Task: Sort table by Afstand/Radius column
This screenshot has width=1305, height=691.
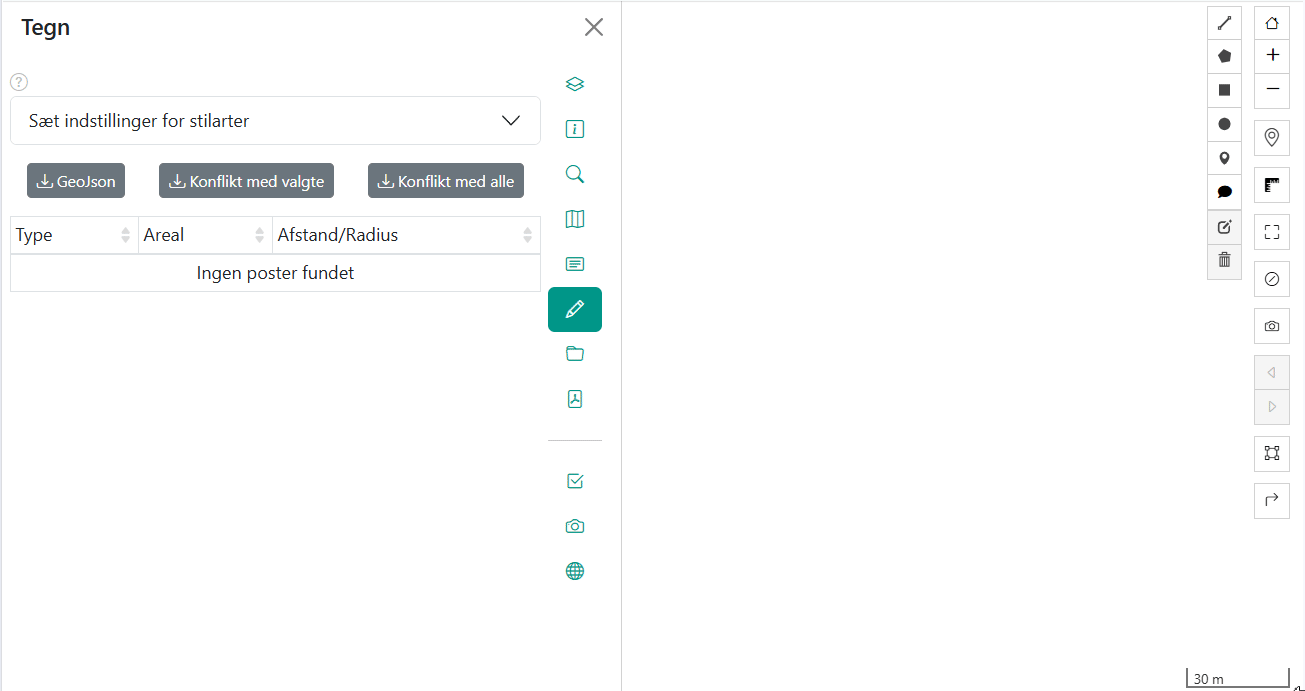Action: click(406, 236)
